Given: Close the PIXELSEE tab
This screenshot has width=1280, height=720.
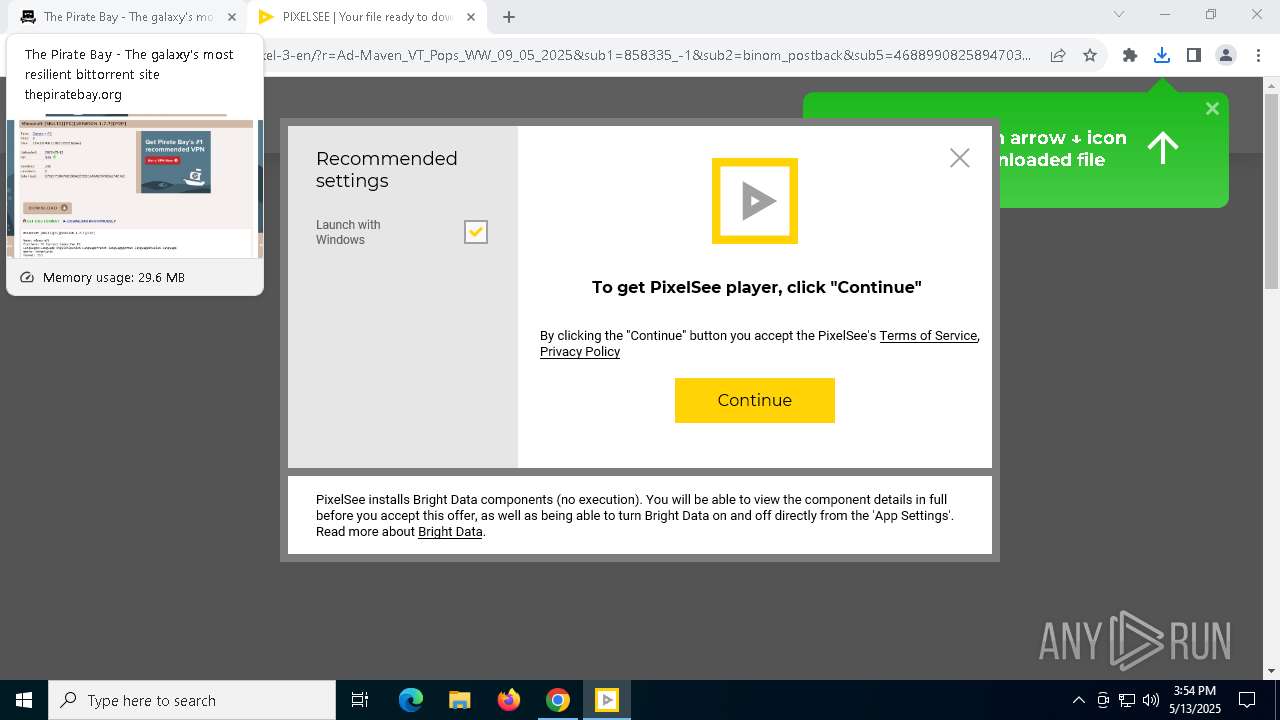Looking at the screenshot, I should 471,17.
